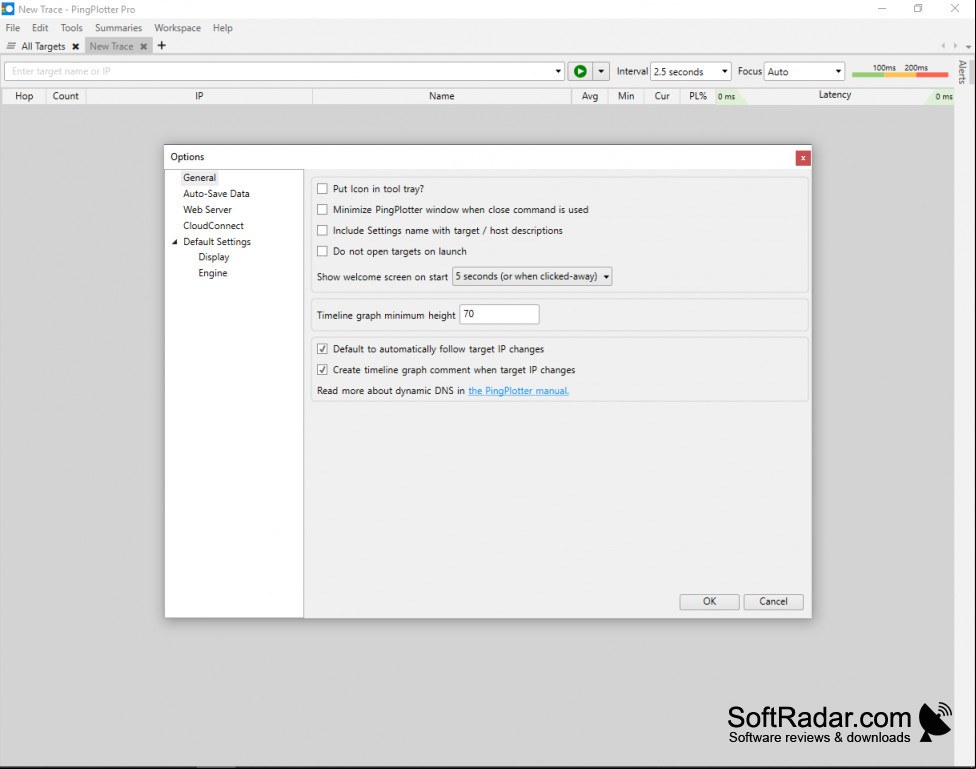Select Web Server in options tree
976x769 pixels.
coord(207,210)
